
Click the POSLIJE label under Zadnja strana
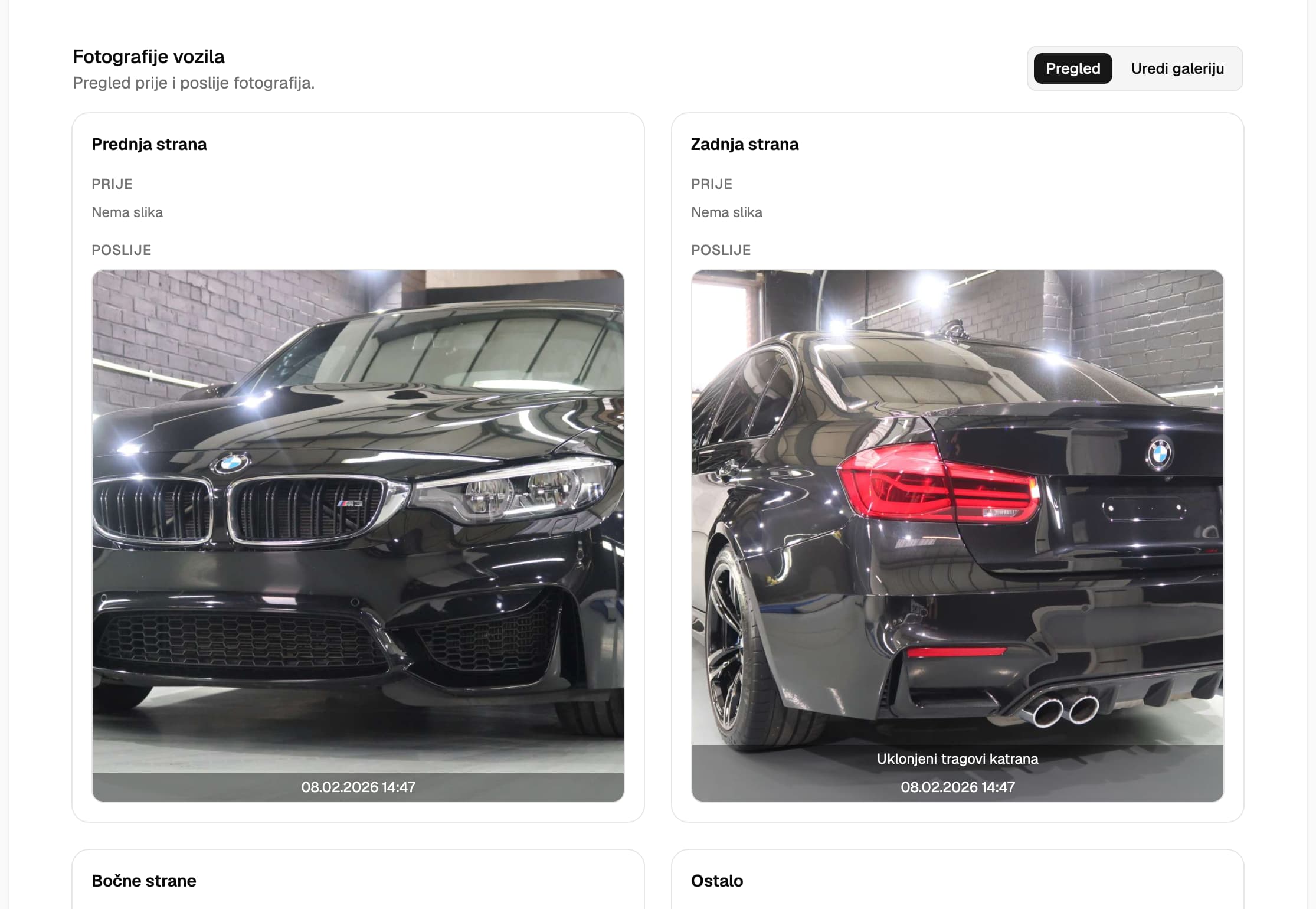point(721,250)
